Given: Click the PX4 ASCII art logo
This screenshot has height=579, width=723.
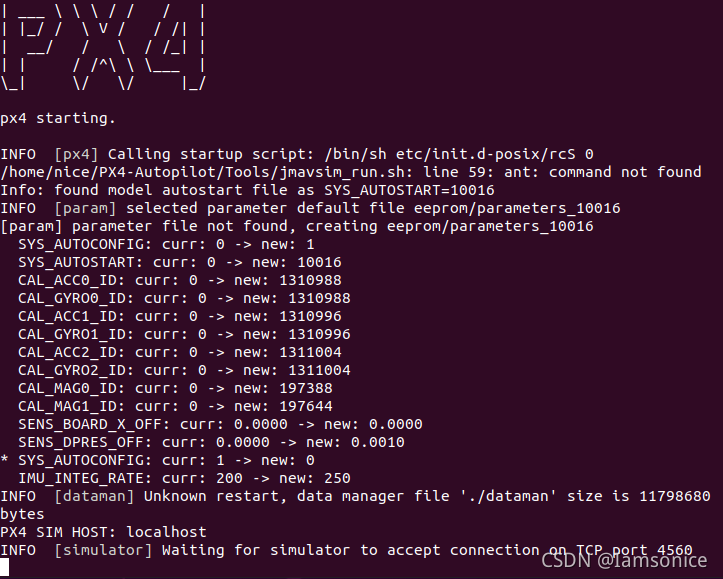Looking at the screenshot, I should click(x=103, y=46).
